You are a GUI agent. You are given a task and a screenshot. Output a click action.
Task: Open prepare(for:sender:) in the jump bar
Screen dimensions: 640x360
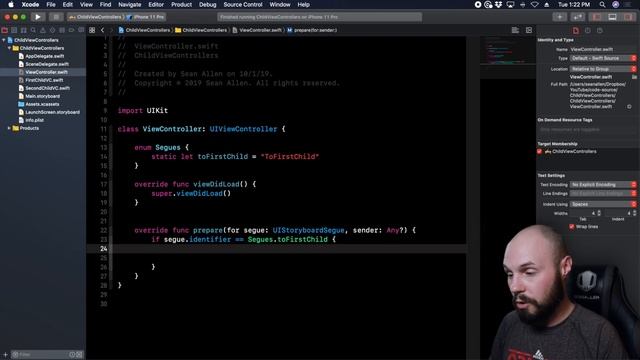tap(312, 30)
